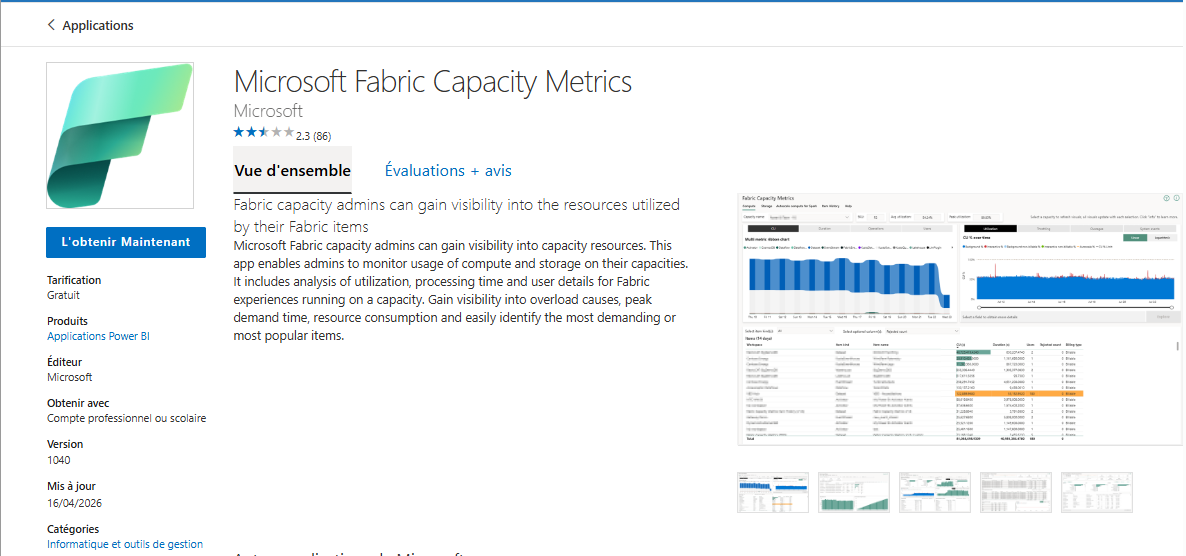Click the Obtenir avec heading
This screenshot has height=556, width=1186.
pyautogui.click(x=78, y=403)
